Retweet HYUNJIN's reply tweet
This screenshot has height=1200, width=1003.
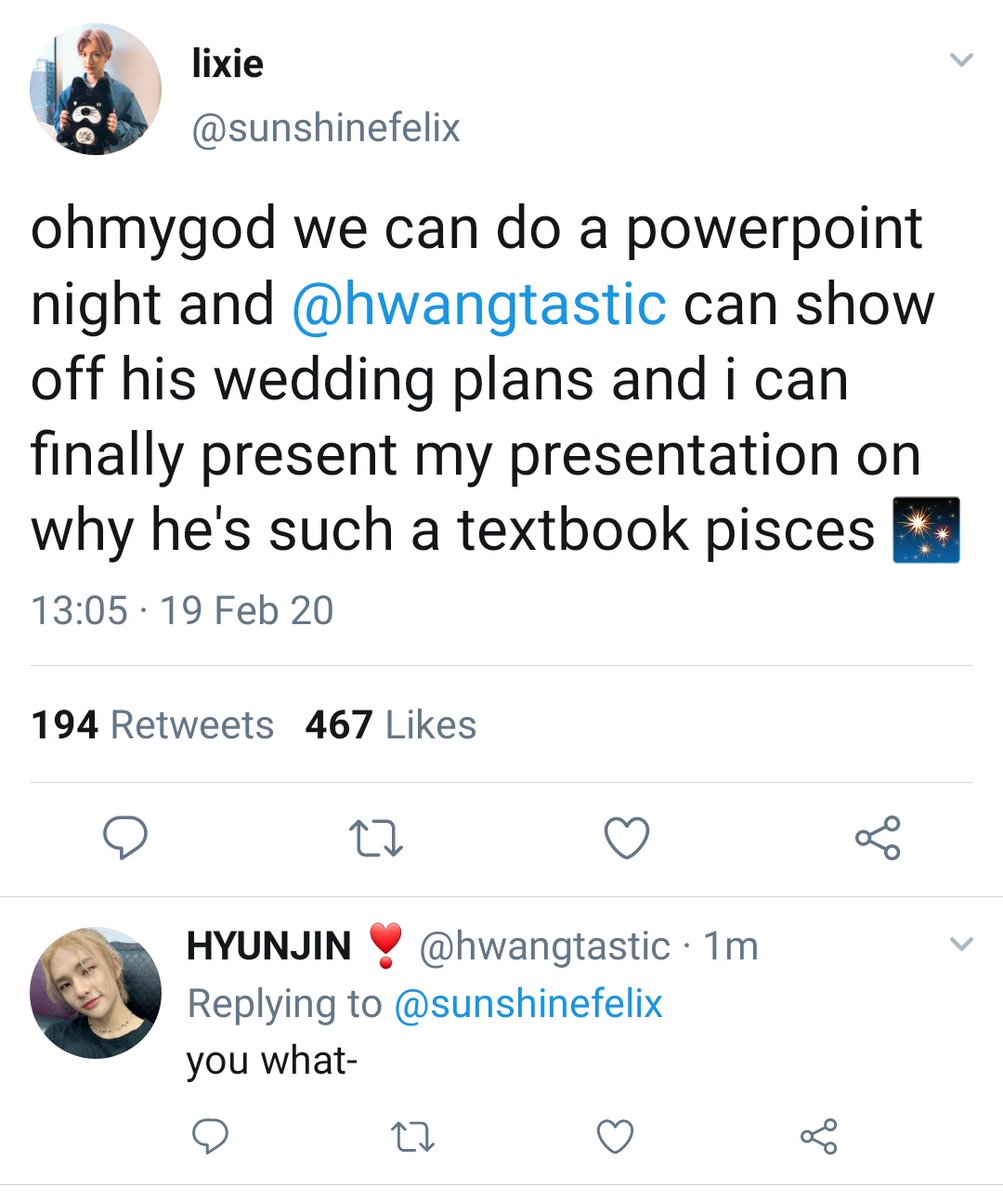tap(412, 1135)
